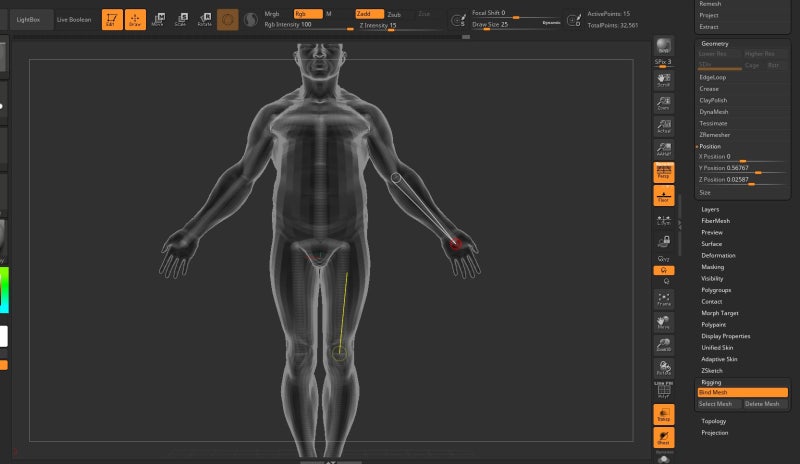Toggle Transp transparency mode
Screen dimensions: 800x464
coord(663,414)
